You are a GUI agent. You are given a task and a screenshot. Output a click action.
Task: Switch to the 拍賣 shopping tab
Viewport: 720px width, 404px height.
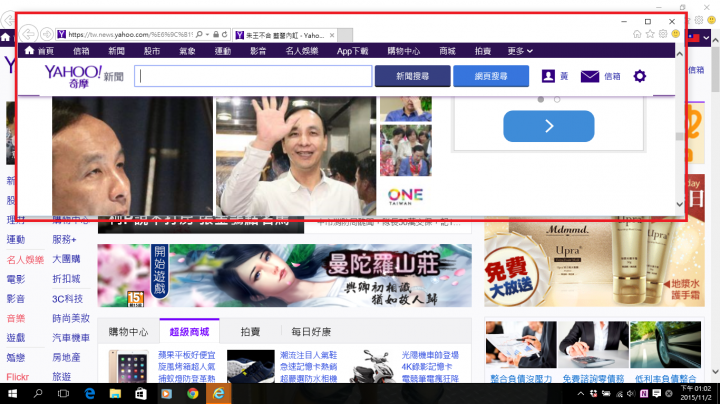250,331
